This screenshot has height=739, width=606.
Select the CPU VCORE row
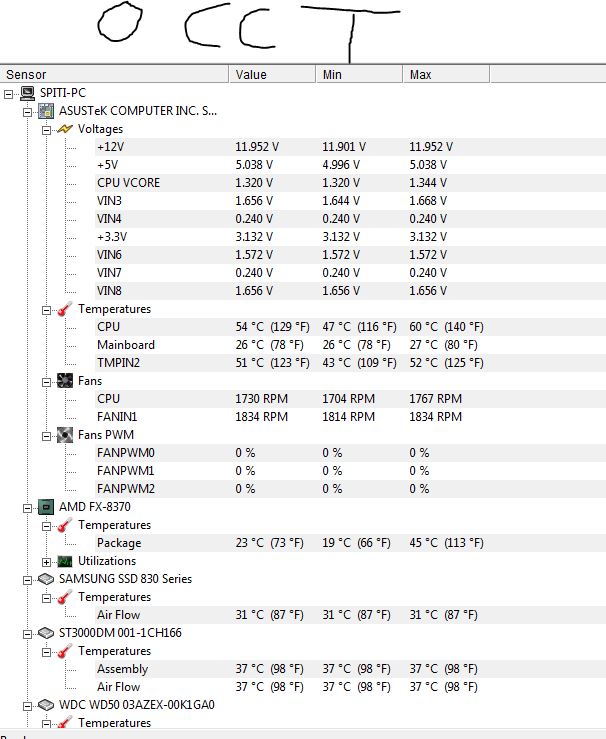coord(350,183)
